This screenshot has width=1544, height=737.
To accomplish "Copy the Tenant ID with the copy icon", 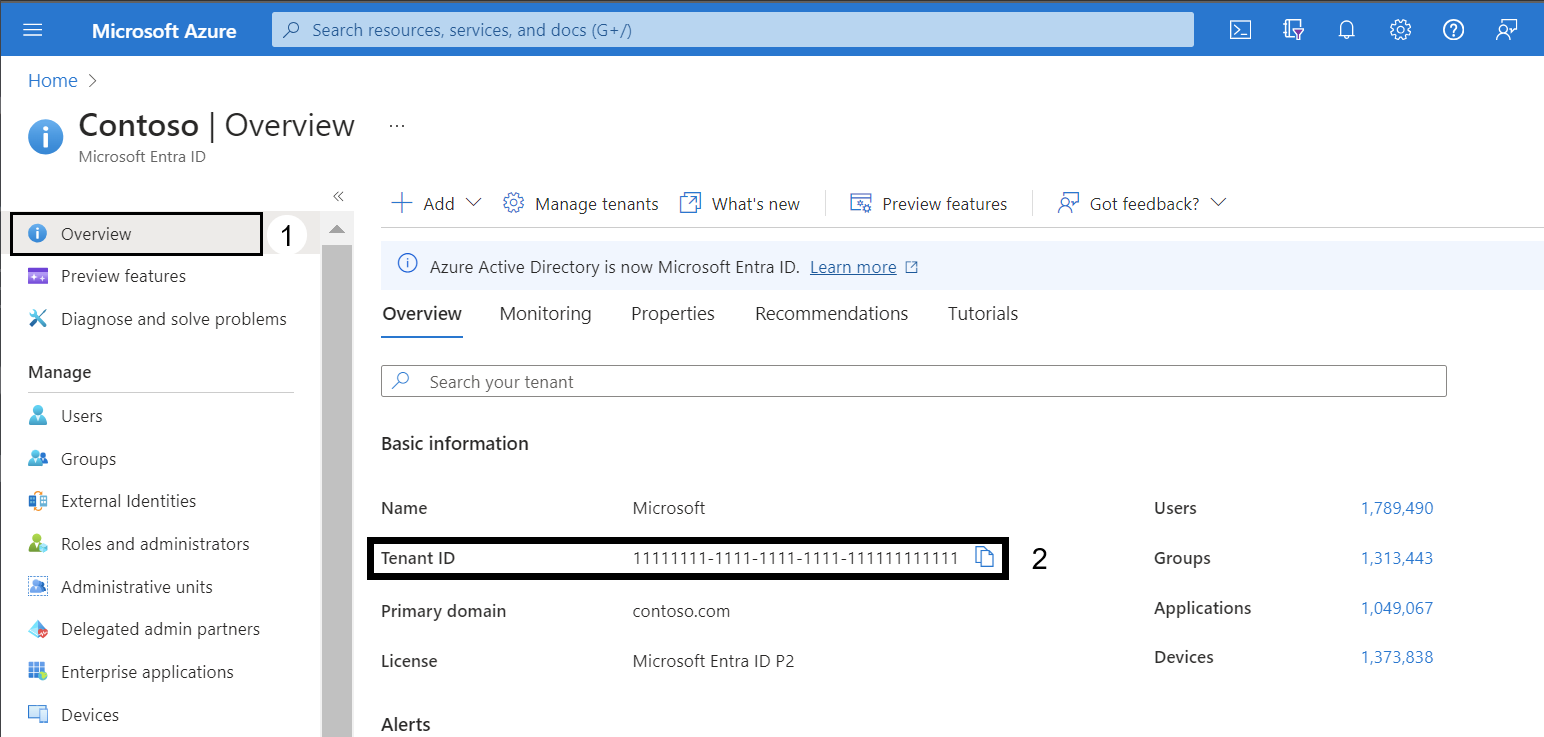I will (985, 558).
